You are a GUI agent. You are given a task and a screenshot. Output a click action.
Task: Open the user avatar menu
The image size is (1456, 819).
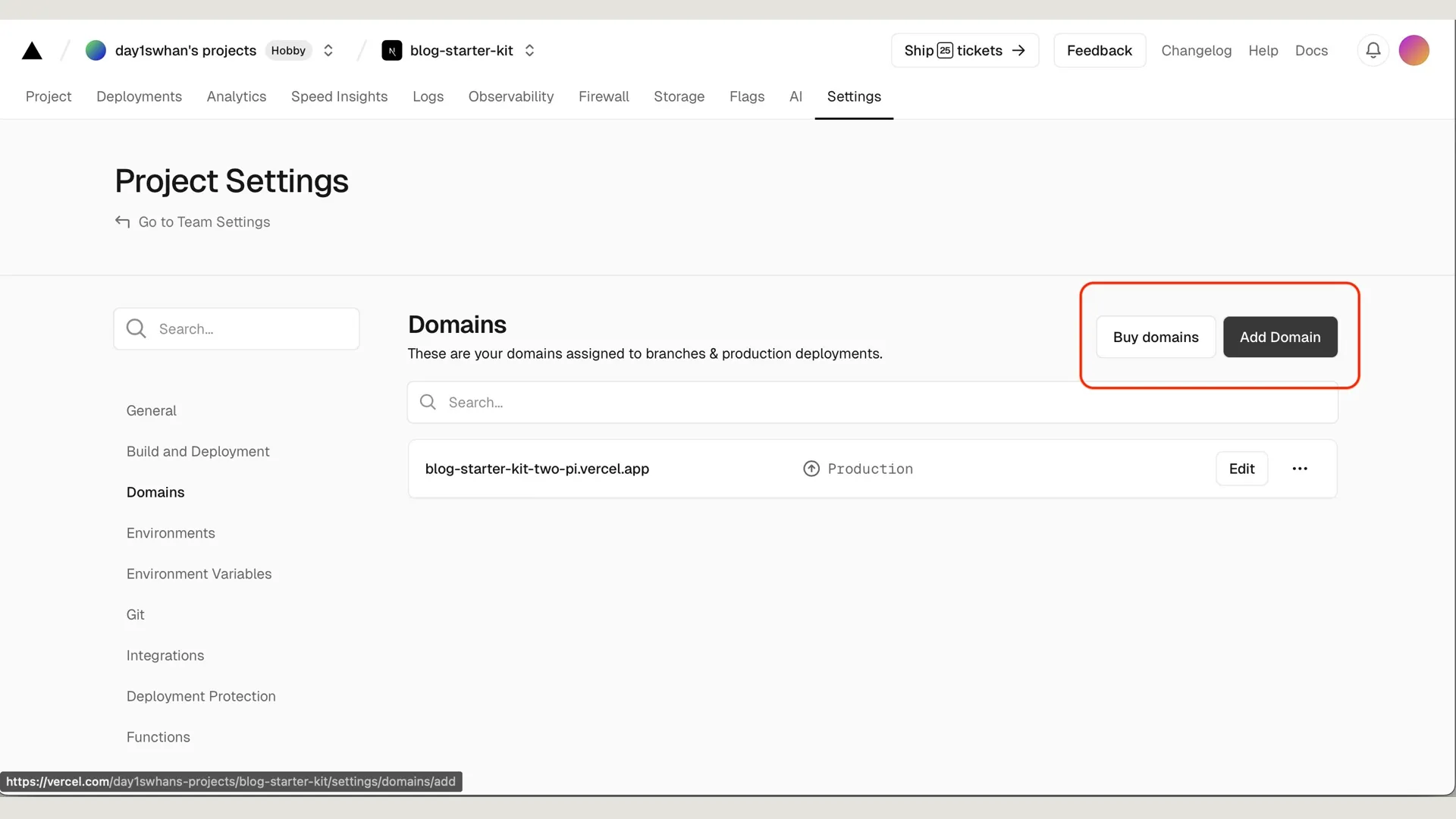(x=1414, y=51)
